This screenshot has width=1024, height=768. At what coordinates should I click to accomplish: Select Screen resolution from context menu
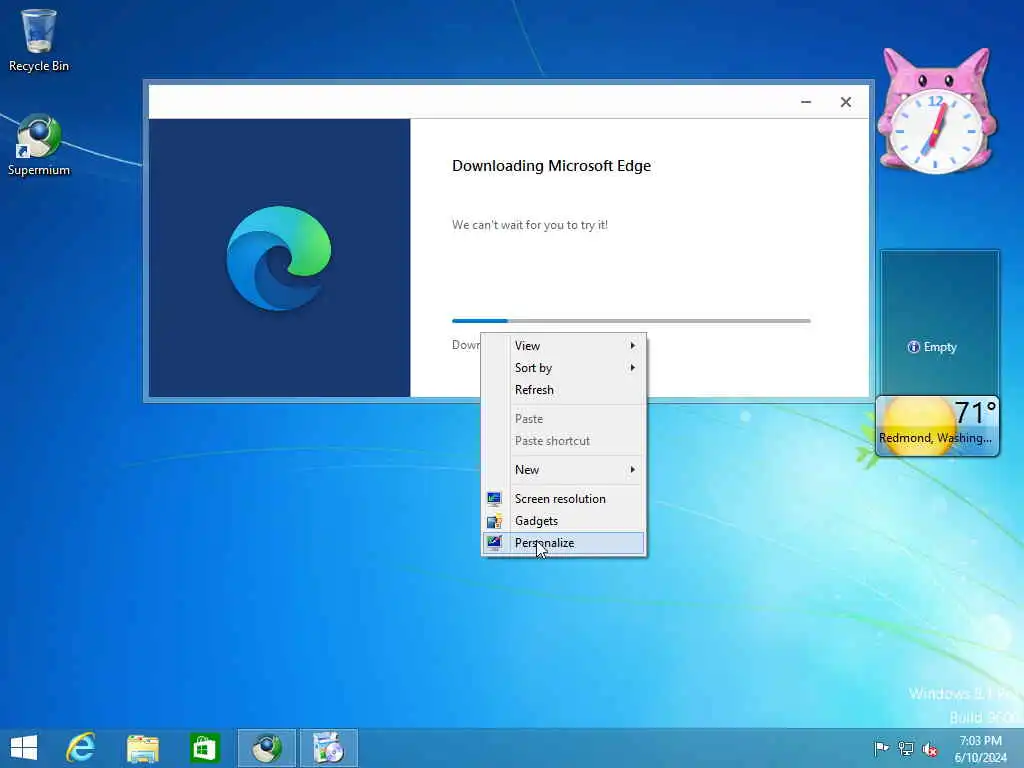564,499
